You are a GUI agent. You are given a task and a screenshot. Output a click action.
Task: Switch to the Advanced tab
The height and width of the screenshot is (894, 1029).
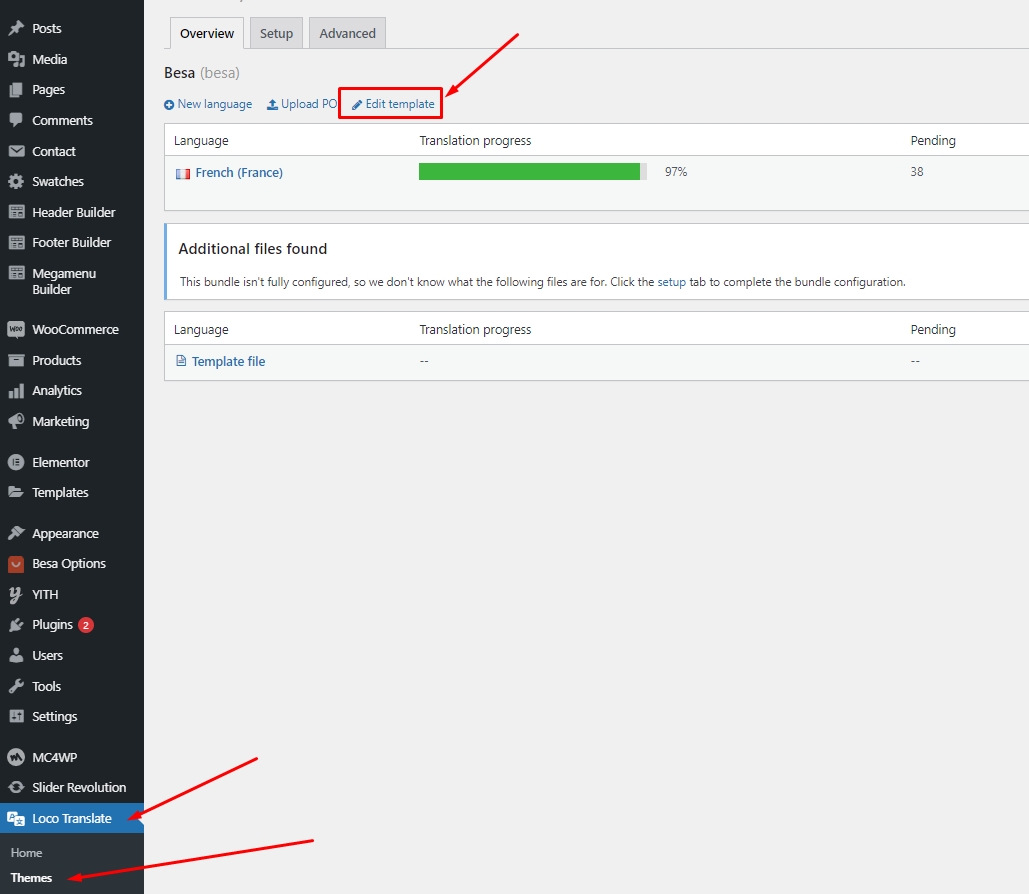347,33
